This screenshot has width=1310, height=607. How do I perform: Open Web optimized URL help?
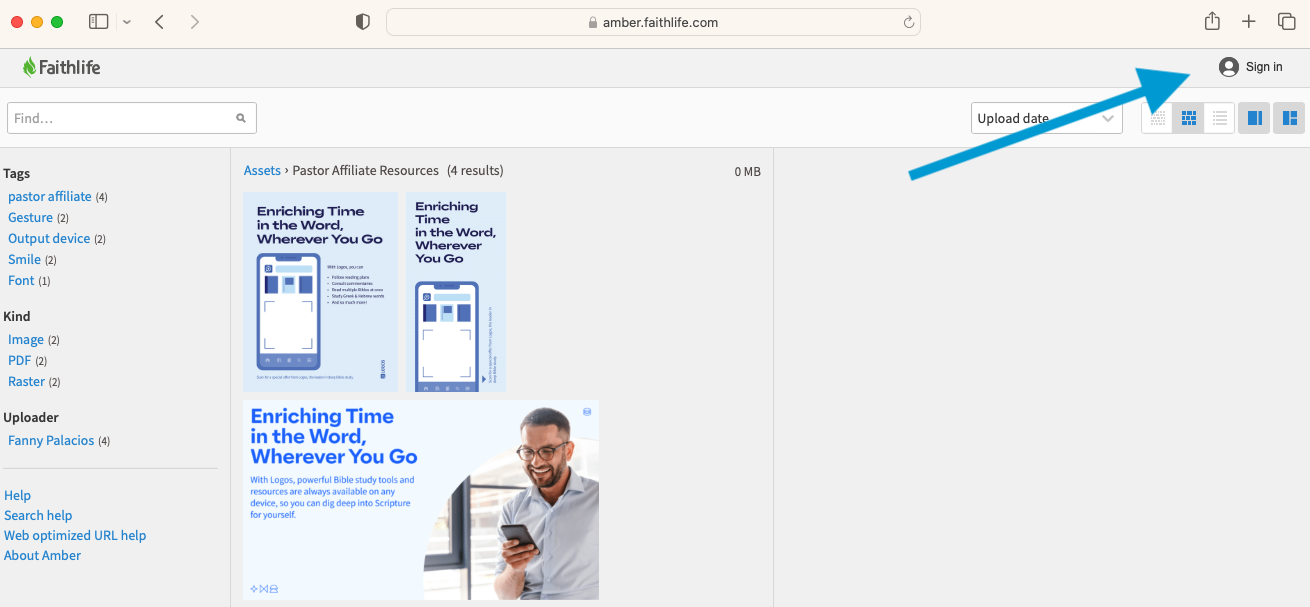click(x=75, y=536)
